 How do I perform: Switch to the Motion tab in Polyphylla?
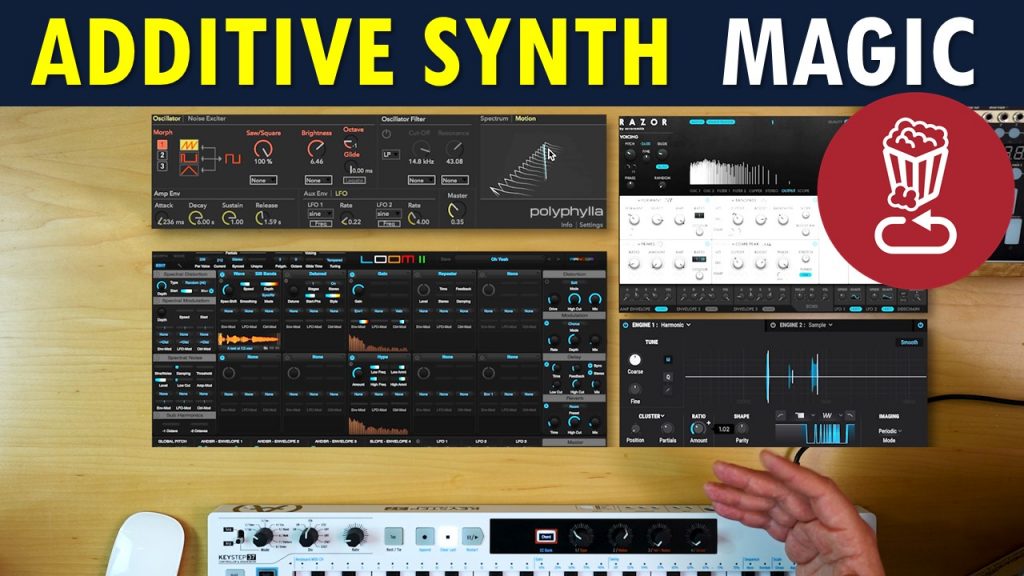click(x=524, y=118)
